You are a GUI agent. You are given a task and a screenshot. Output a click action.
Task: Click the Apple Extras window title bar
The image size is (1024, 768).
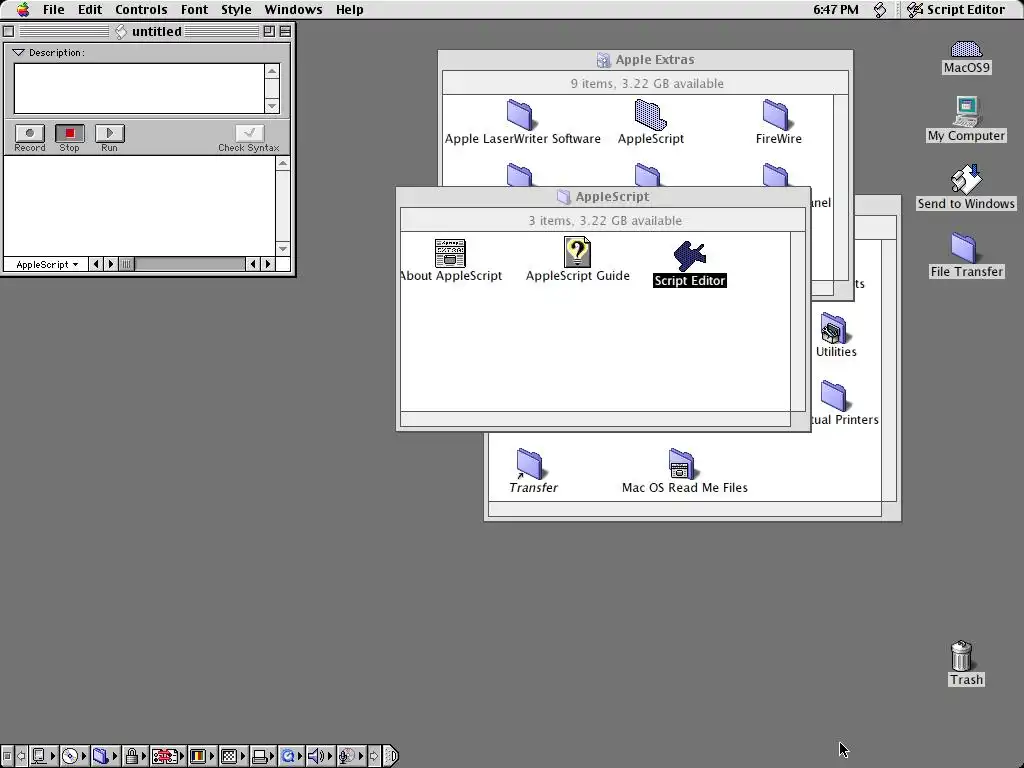(x=645, y=59)
